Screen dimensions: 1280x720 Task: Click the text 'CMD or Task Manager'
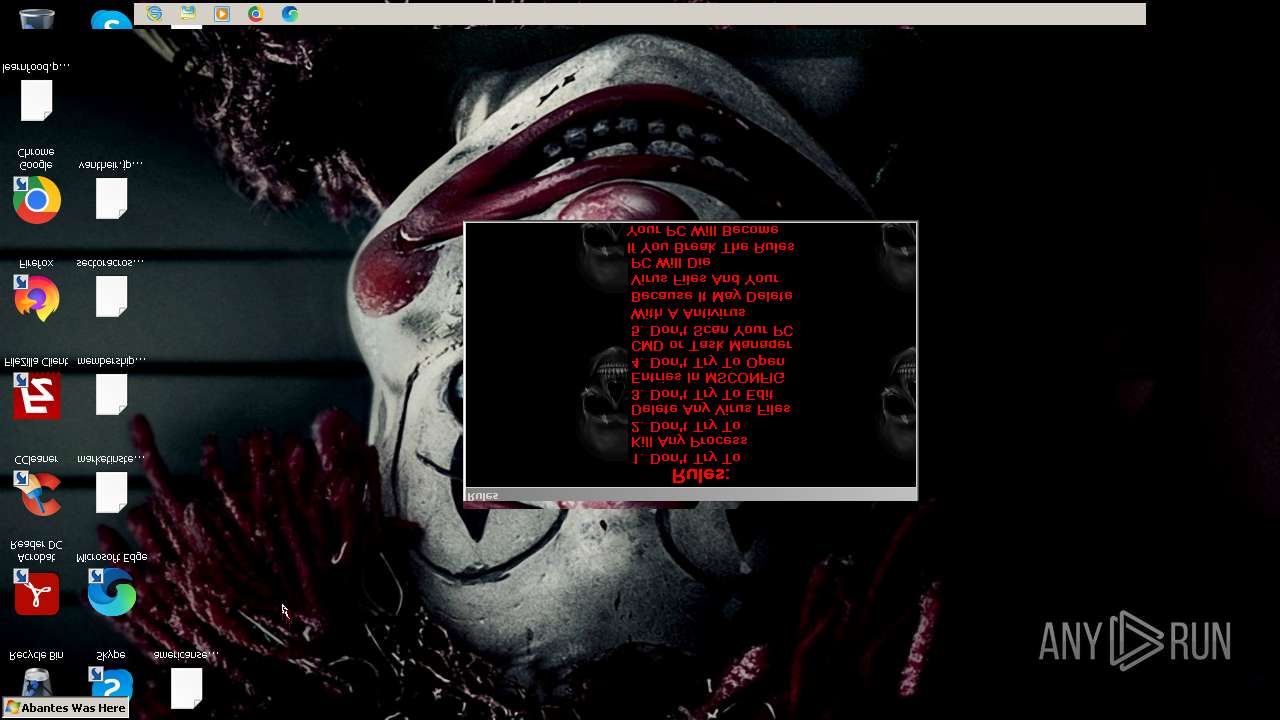(x=711, y=345)
